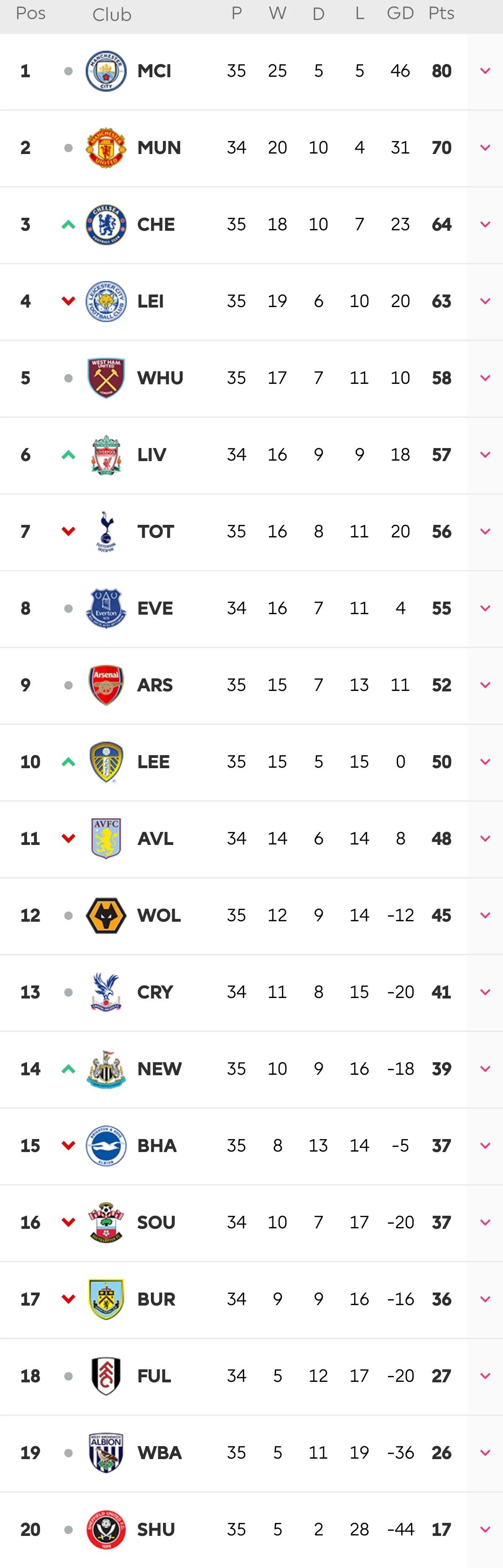The width and height of the screenshot is (503, 1568).
Task: Click the Manchester United club crest
Action: click(x=106, y=148)
